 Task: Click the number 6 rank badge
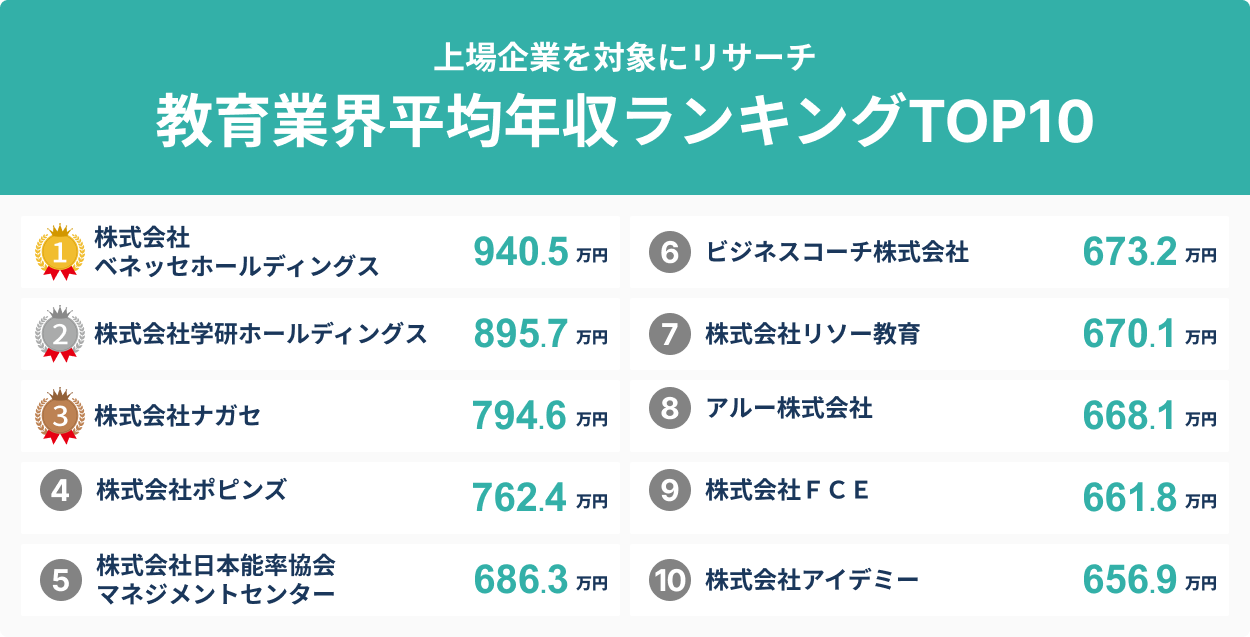click(x=669, y=253)
